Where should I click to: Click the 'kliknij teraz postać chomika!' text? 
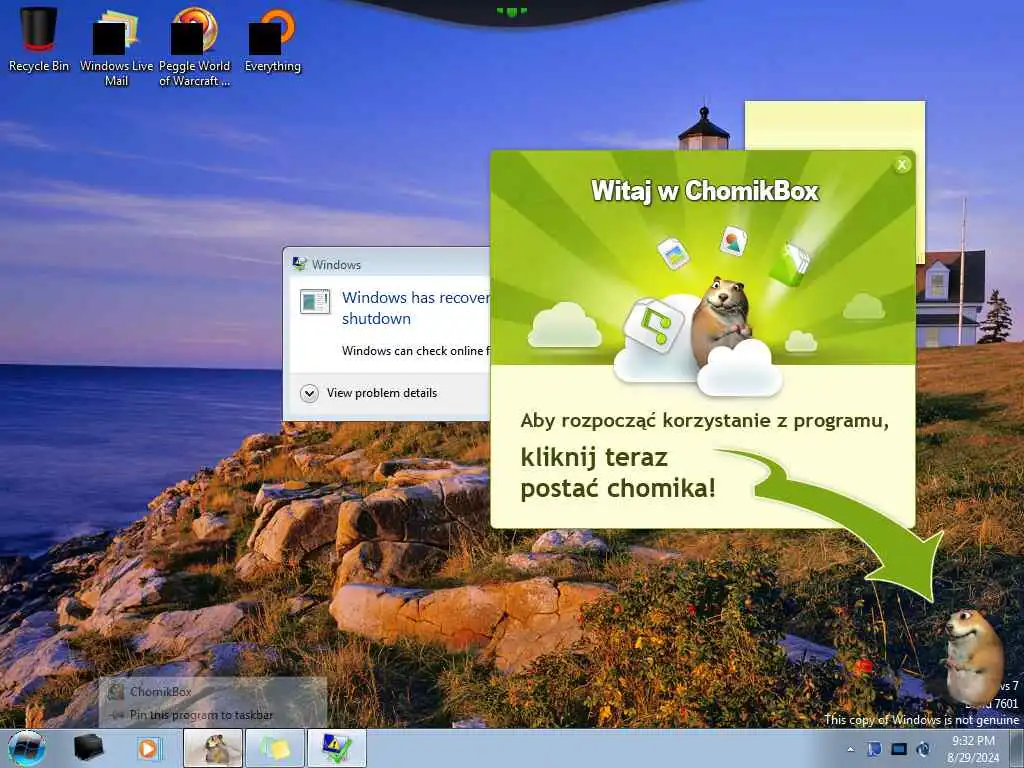point(618,472)
